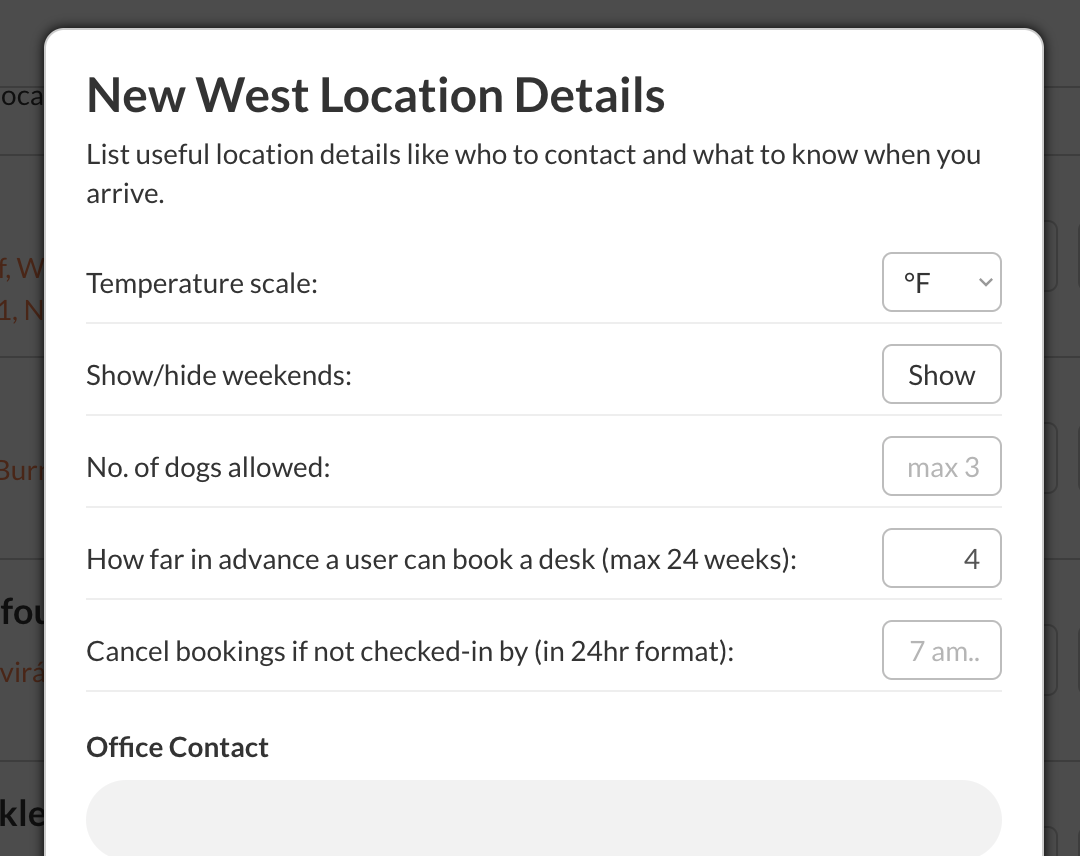The image size is (1080, 856).
Task: Click the "How far in advance" booking label
Action: [x=441, y=560]
